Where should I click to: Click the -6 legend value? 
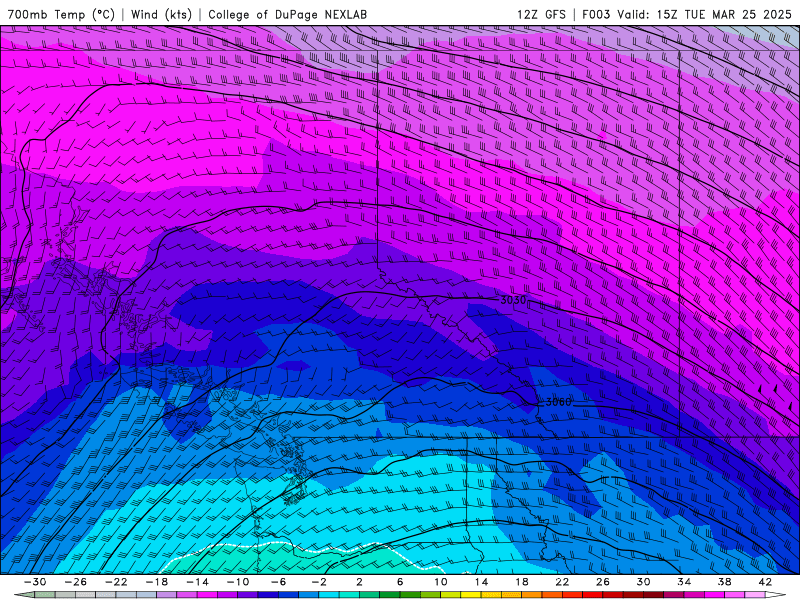[279, 582]
